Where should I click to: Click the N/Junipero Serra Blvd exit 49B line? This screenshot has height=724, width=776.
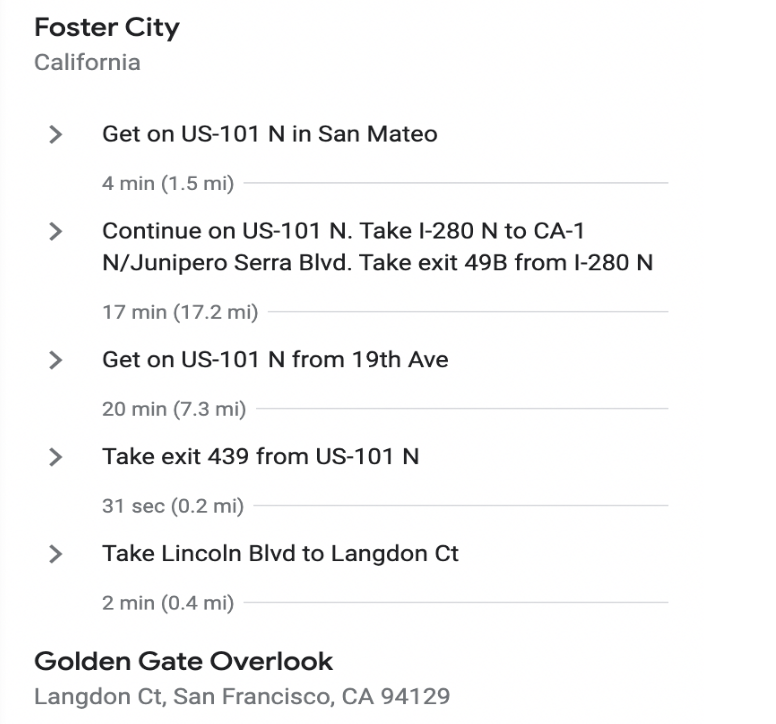378,263
